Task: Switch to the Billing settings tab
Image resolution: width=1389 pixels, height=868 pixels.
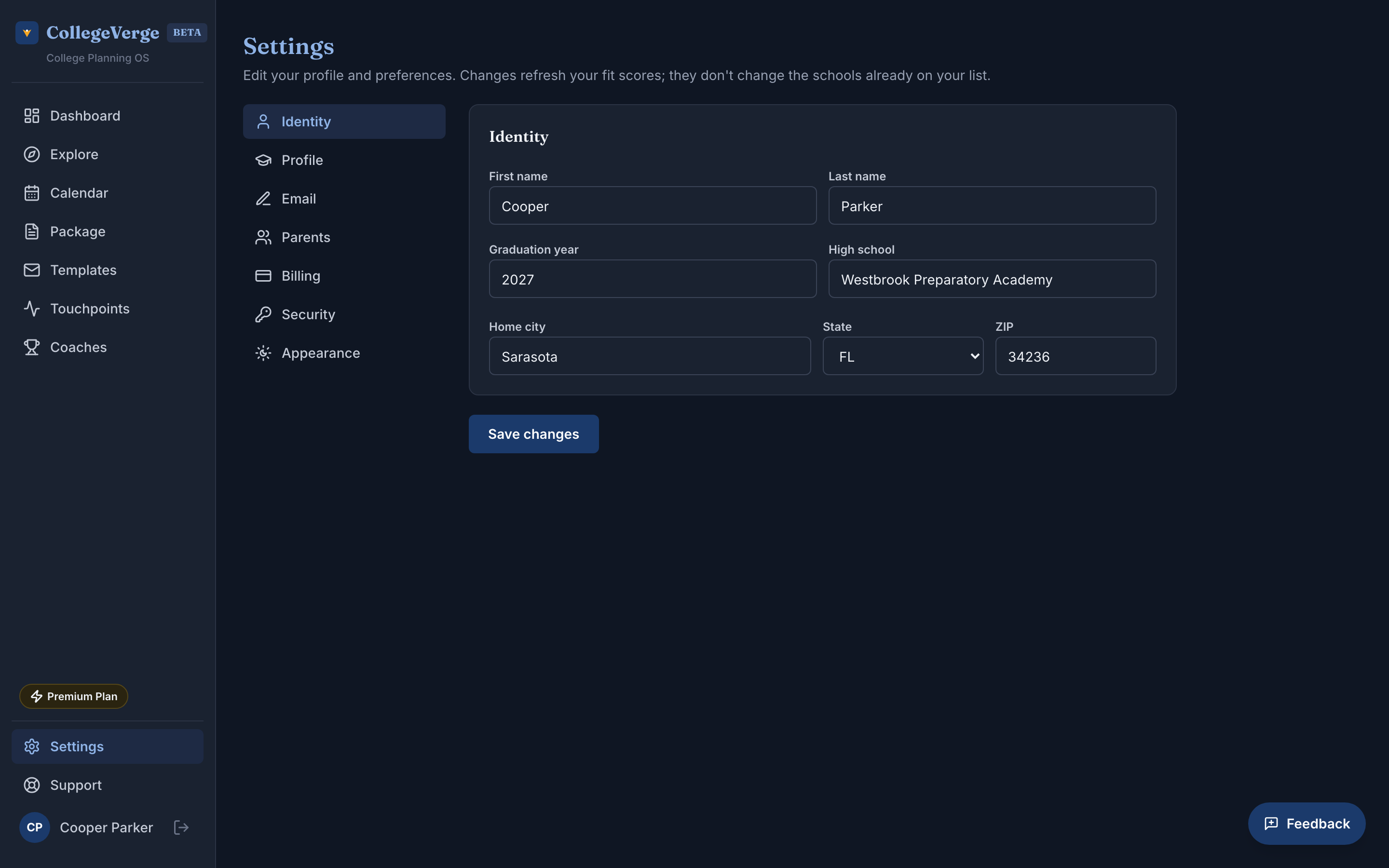Action: [x=344, y=275]
